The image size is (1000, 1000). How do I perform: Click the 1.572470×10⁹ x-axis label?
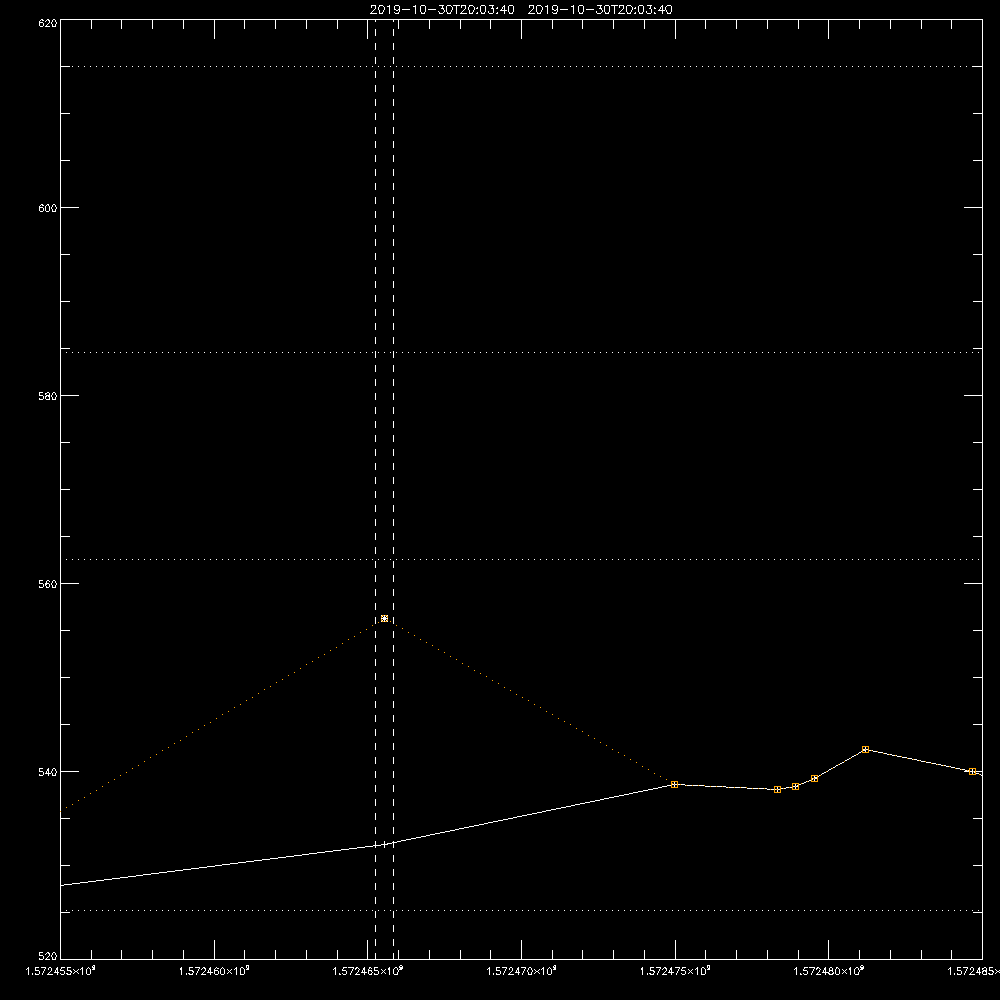point(522,971)
